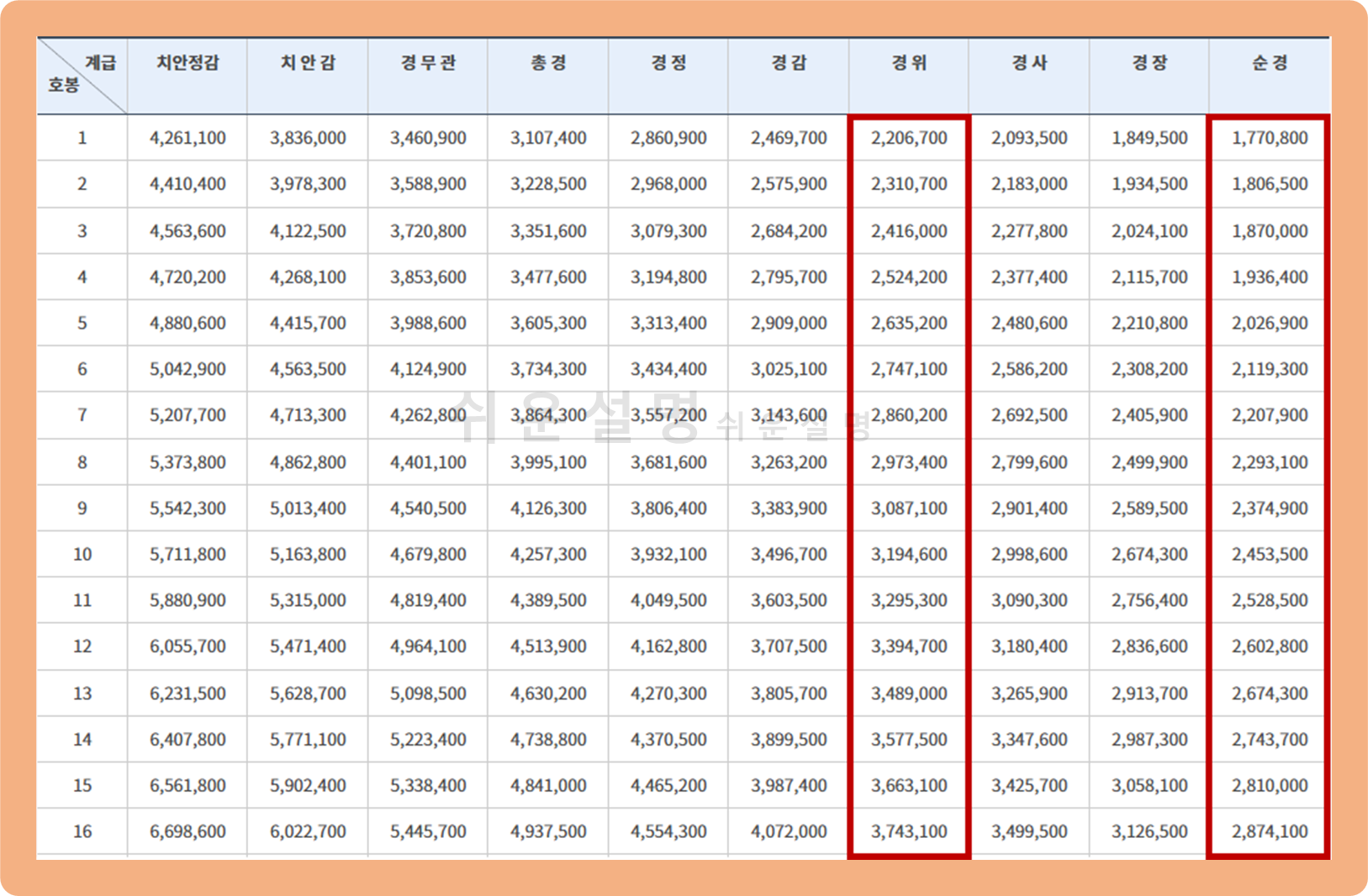Viewport: 1368px width, 896px height.
Task: Click the value 2,093,500
Action: (x=1029, y=138)
